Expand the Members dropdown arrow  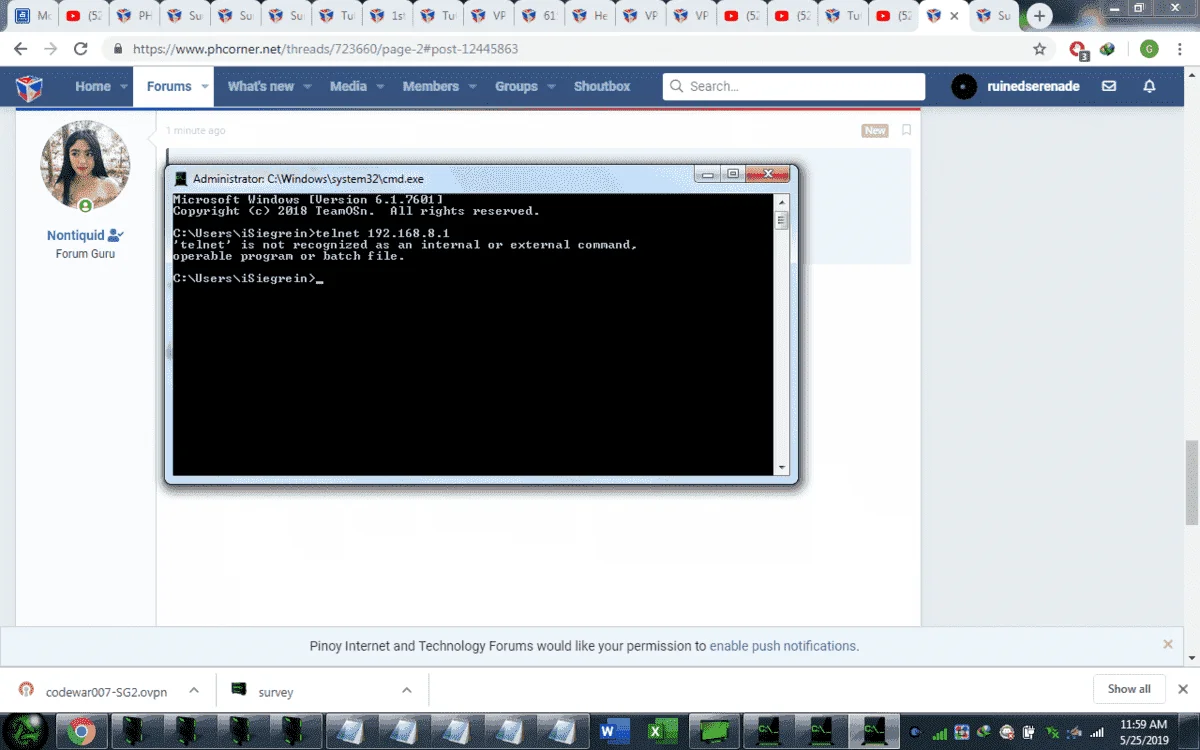coord(473,87)
